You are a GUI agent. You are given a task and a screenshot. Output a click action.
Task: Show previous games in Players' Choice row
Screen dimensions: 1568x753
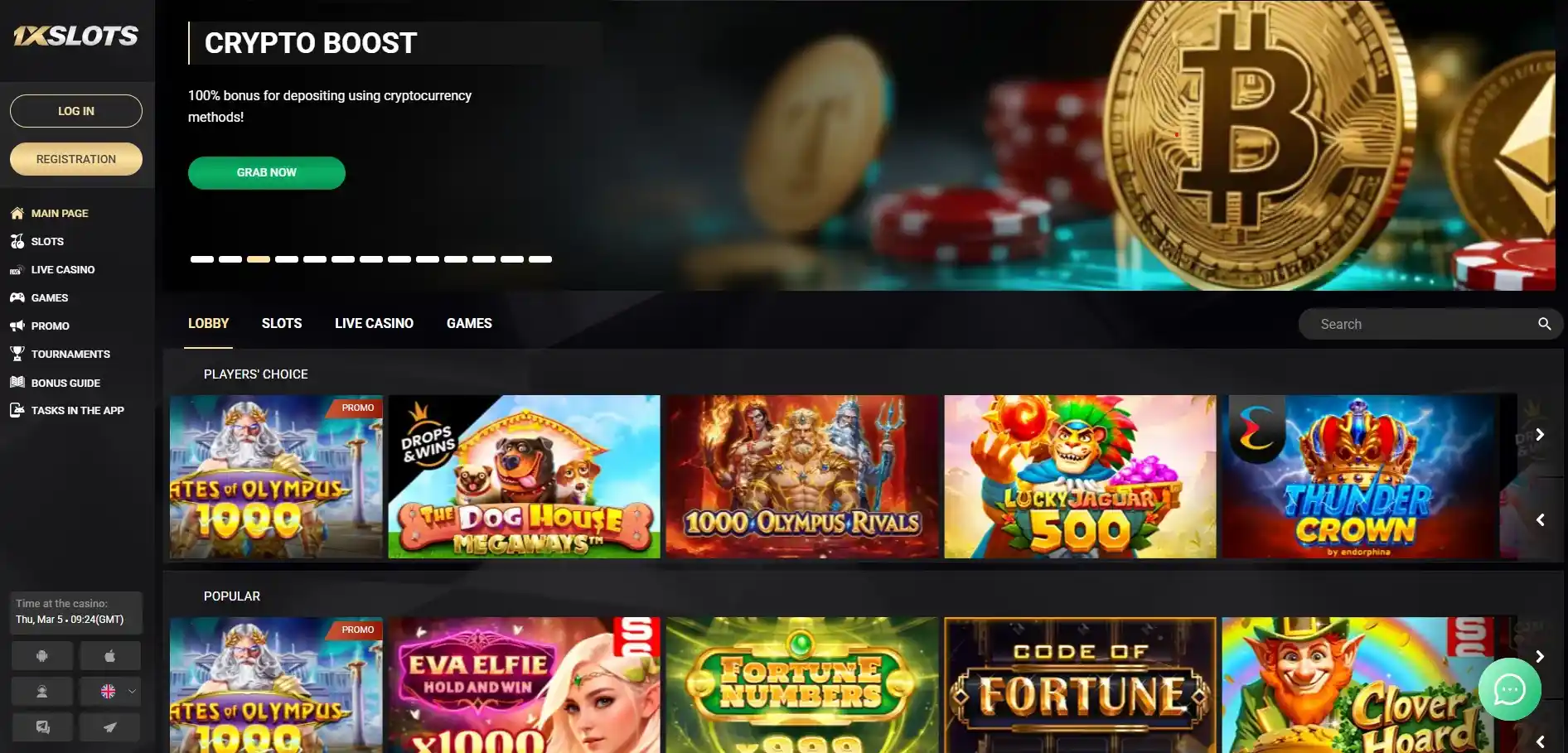1539,520
